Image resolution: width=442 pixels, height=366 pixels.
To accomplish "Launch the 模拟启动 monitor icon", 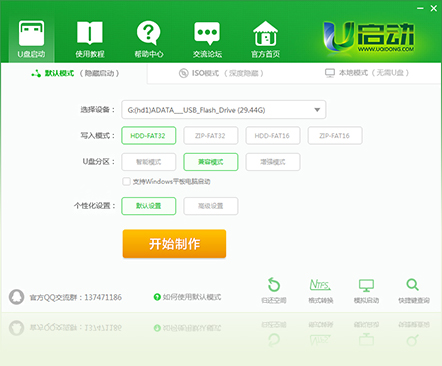I will [x=366, y=285].
